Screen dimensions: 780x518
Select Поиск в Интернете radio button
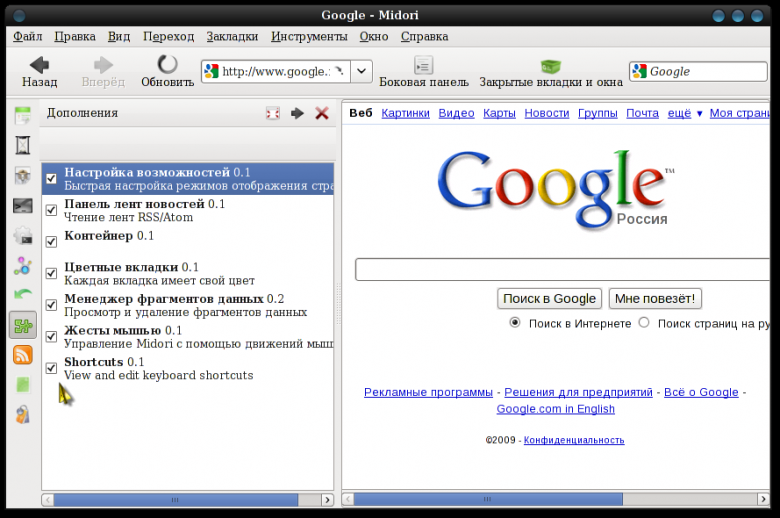point(515,322)
